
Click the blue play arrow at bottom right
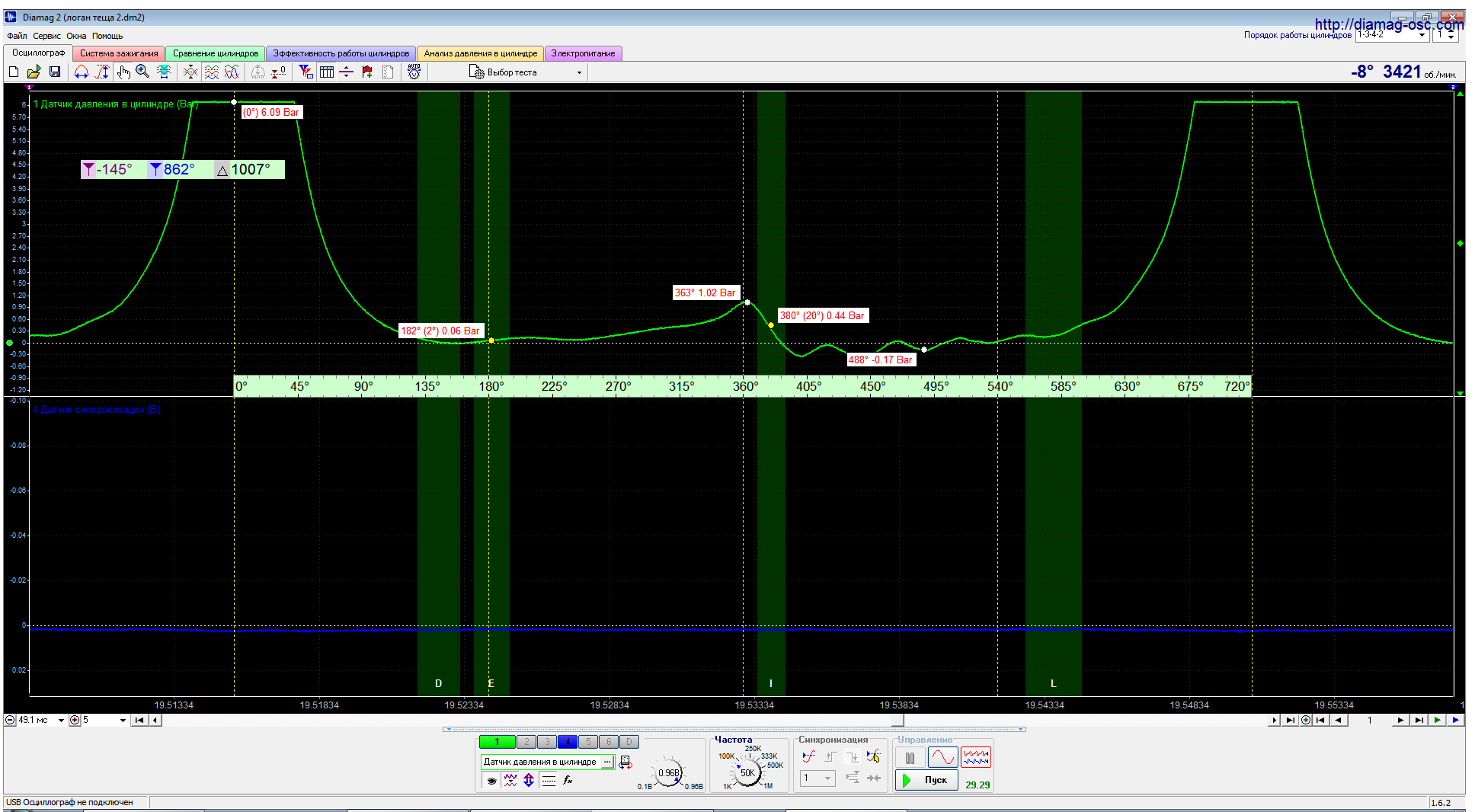point(1456,720)
